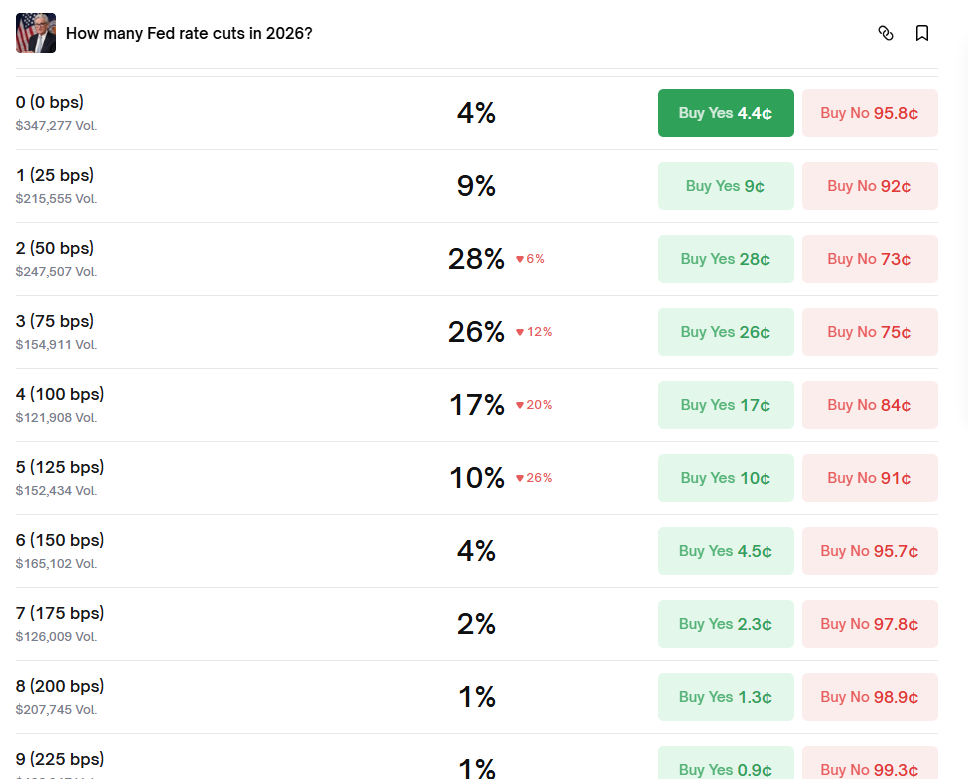968x779 pixels.
Task: Buy Yes on 6 (150 bps) at 4.5¢
Action: (725, 551)
